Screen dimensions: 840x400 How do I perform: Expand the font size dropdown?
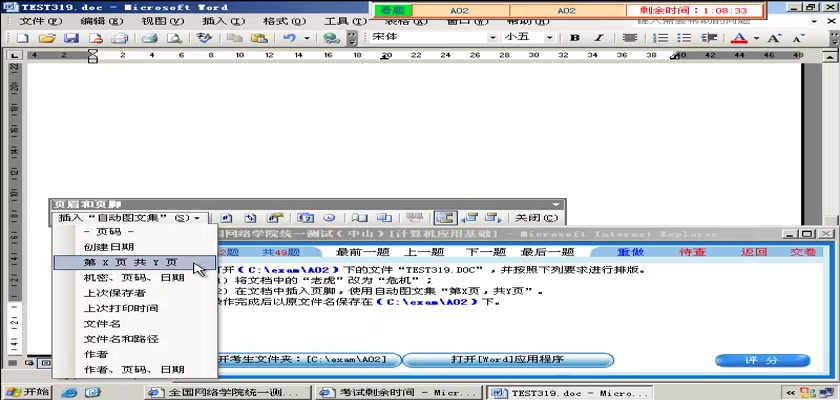click(x=549, y=38)
